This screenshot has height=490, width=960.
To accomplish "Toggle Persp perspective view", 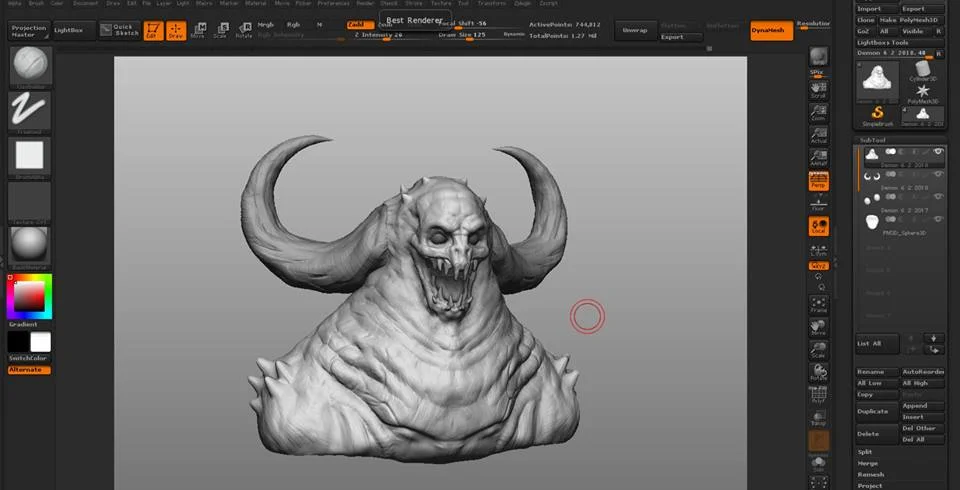I will coord(819,181).
